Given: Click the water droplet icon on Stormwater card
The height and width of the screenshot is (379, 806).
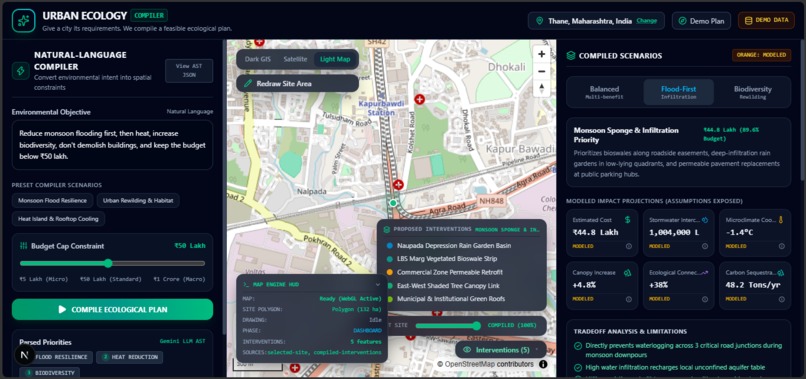Looking at the screenshot, I should click(x=704, y=220).
